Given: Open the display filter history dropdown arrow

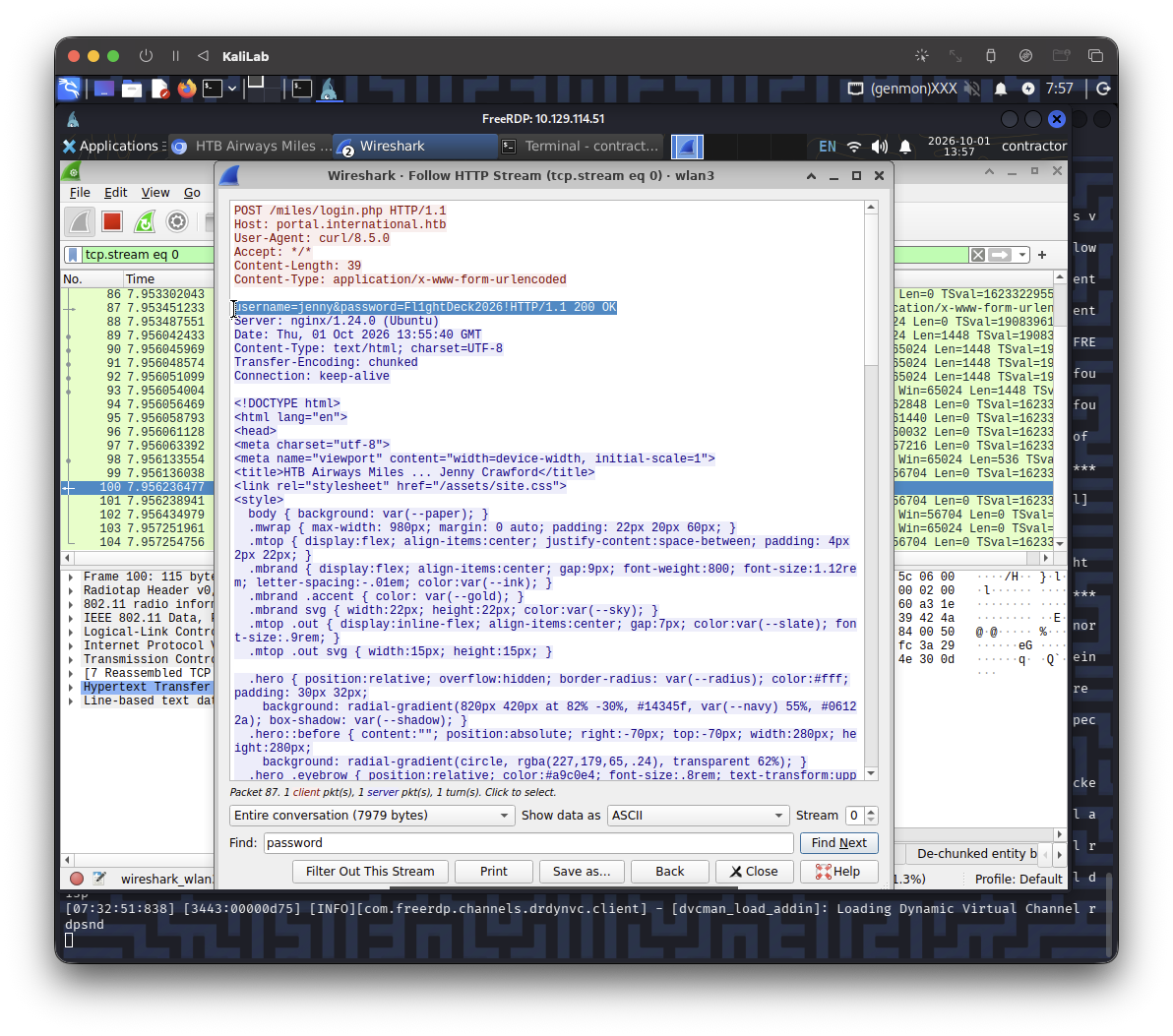Looking at the screenshot, I should (1021, 255).
